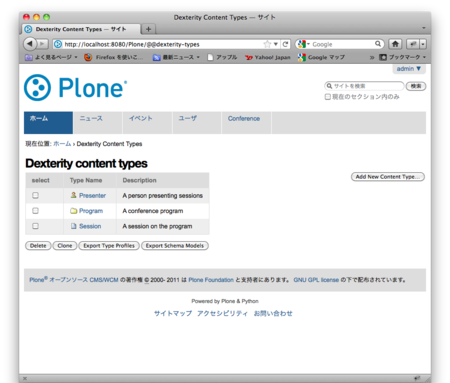Open the ユーザ navigation tab
Screen dimensions: 450x383
coord(197,123)
